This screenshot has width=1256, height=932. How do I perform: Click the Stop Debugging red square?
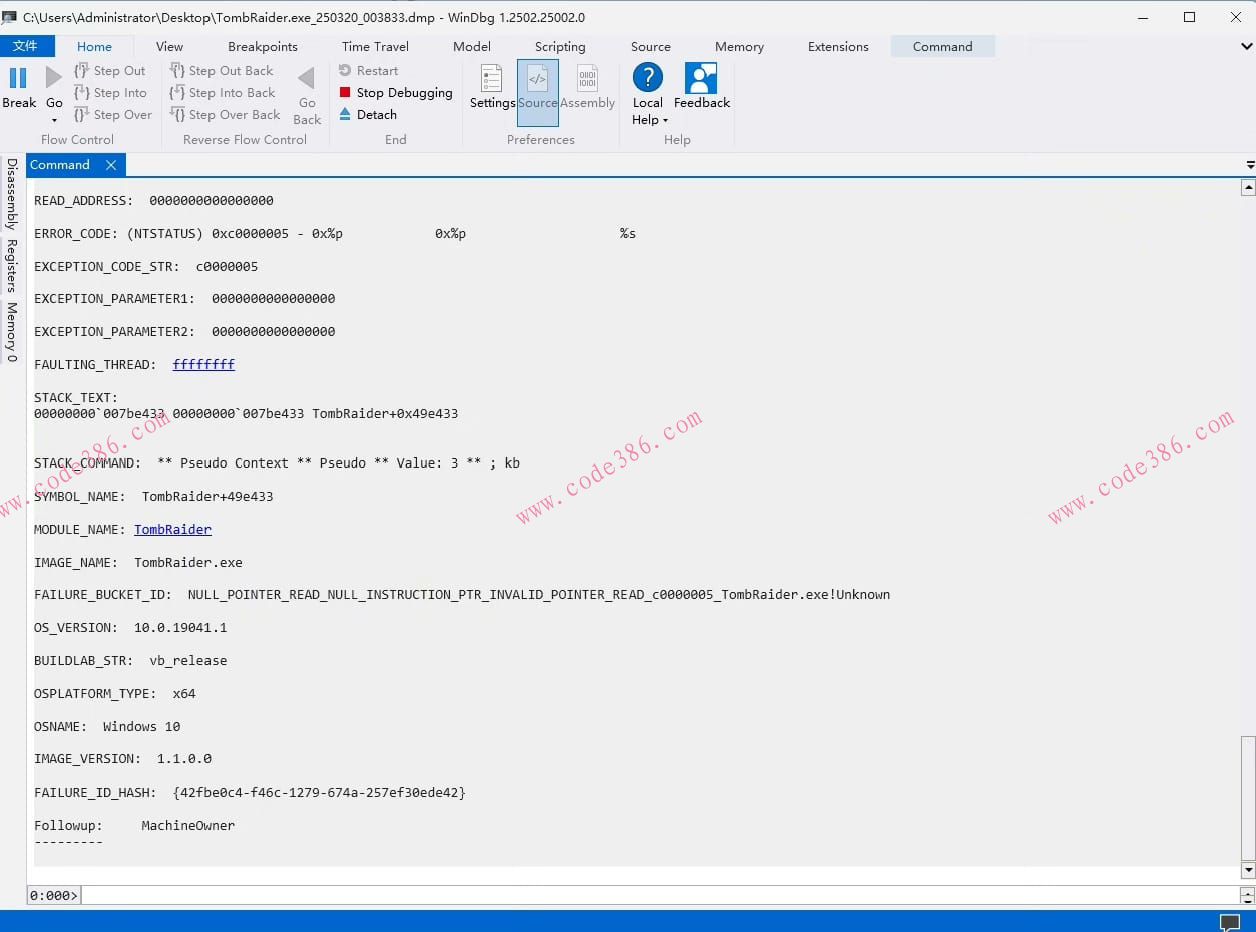pos(345,93)
